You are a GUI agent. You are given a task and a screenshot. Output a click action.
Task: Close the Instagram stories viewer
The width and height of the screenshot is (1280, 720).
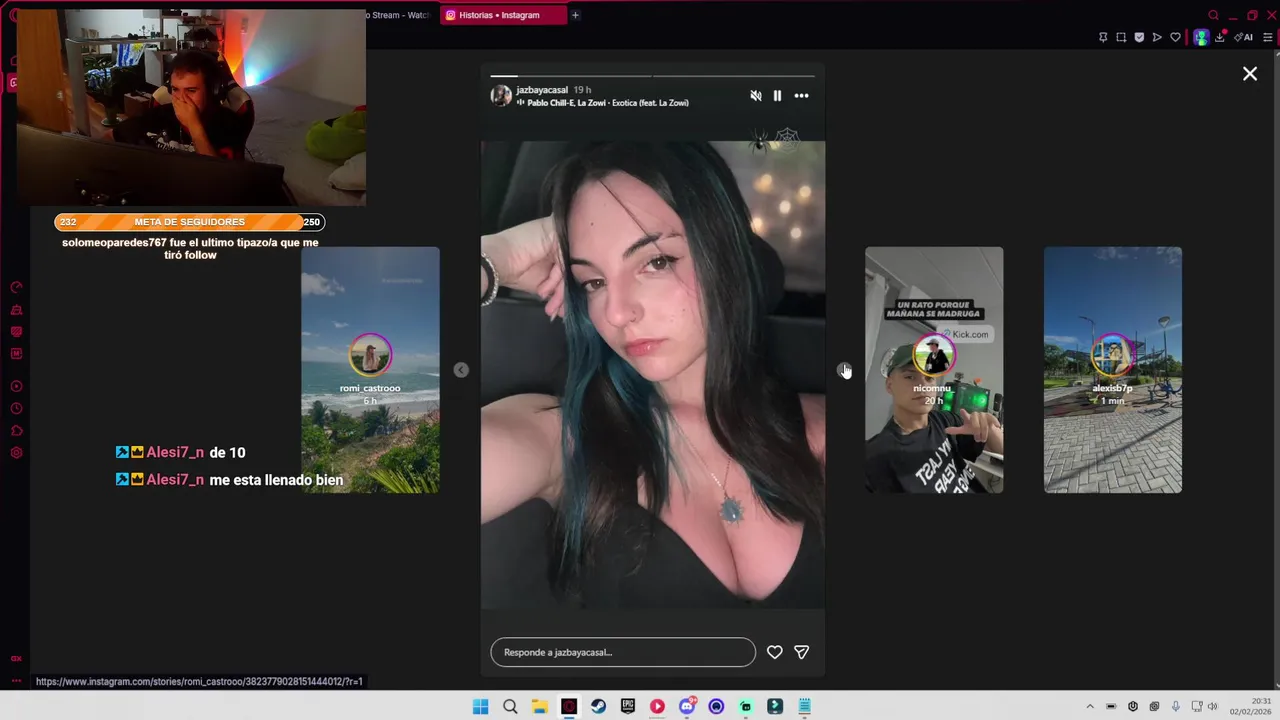click(x=1250, y=73)
